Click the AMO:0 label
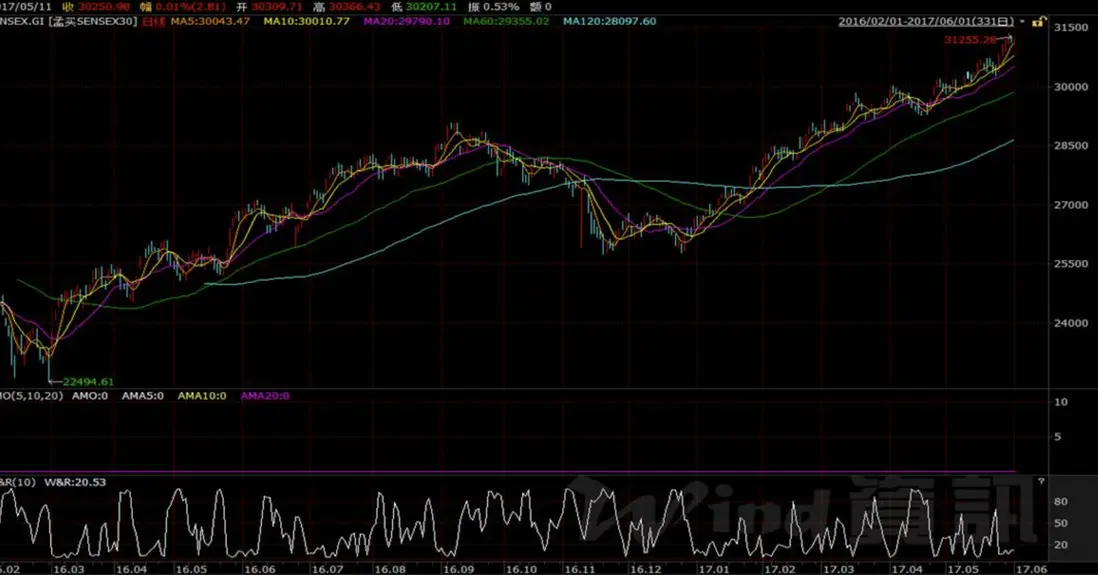 click(x=90, y=396)
